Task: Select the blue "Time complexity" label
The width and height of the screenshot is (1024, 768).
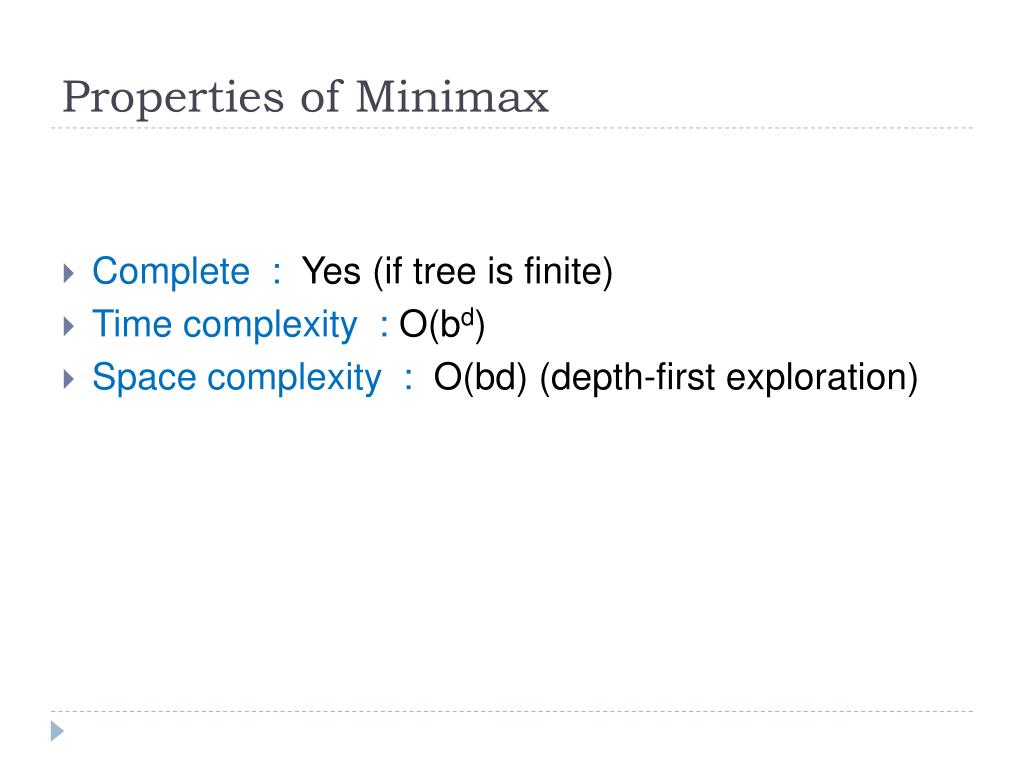Action: pos(225,325)
